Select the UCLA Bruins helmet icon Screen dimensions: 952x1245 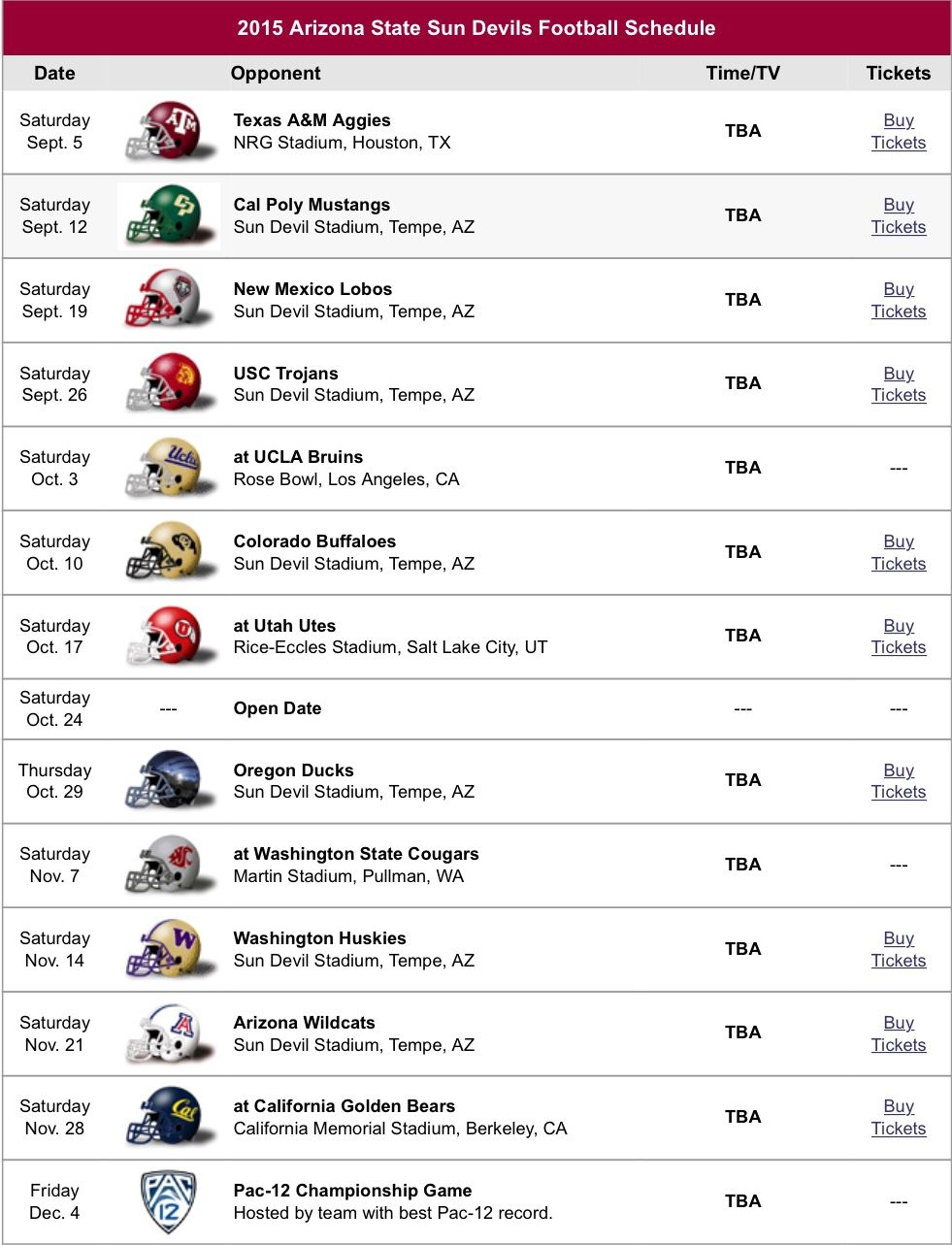(x=170, y=468)
